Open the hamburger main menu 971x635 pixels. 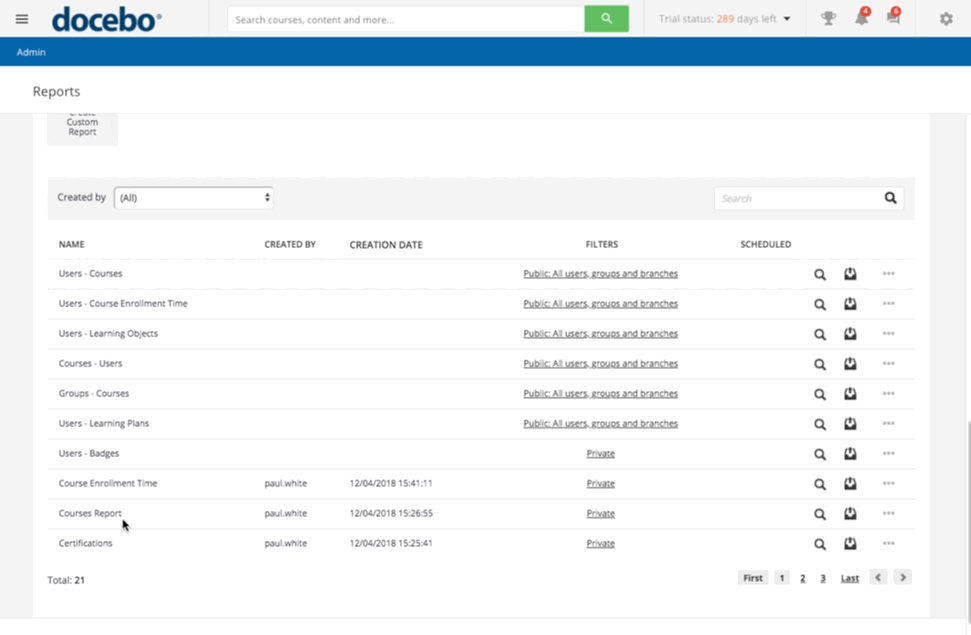coord(22,19)
